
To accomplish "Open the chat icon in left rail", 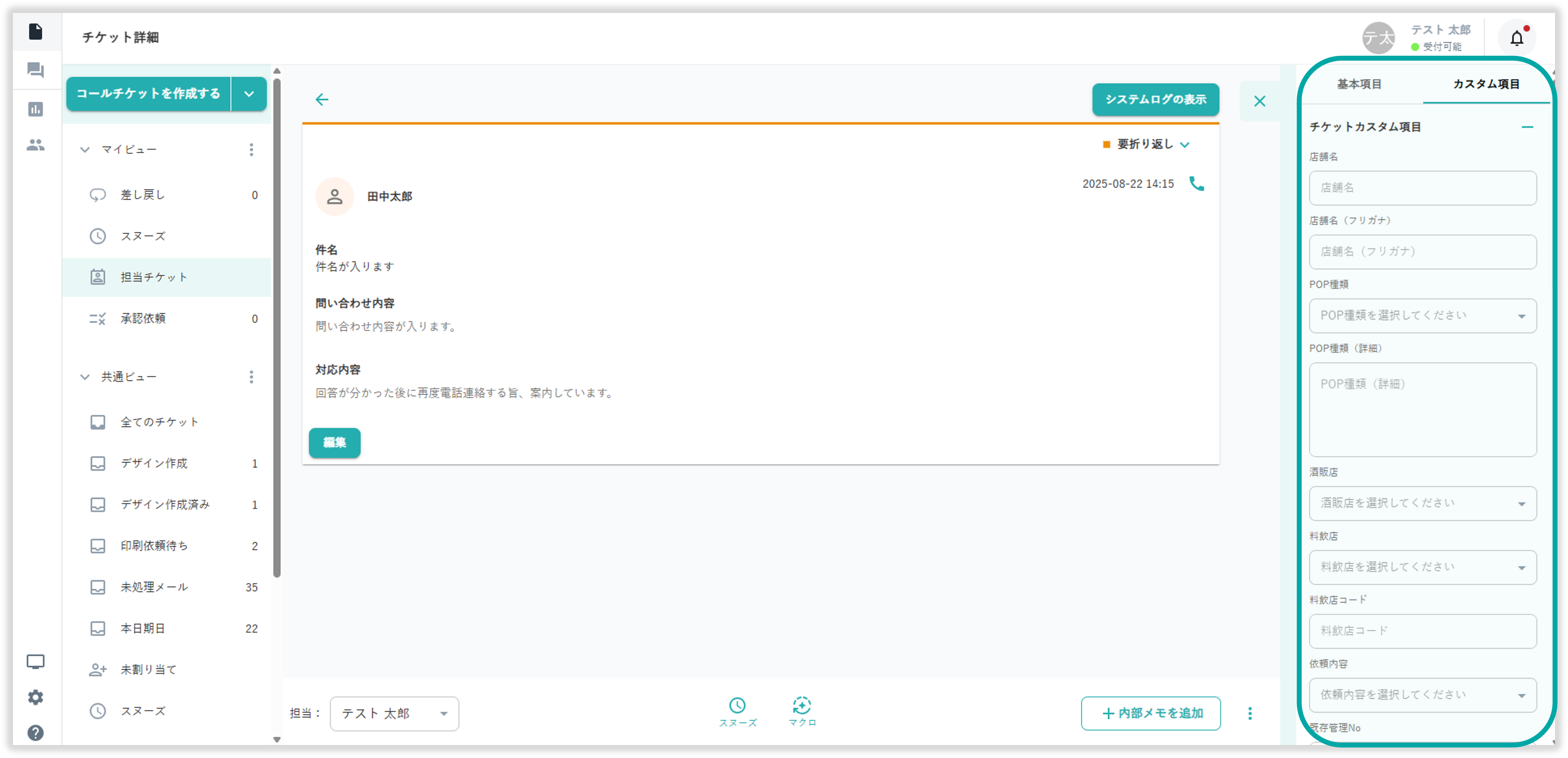I will tap(35, 71).
